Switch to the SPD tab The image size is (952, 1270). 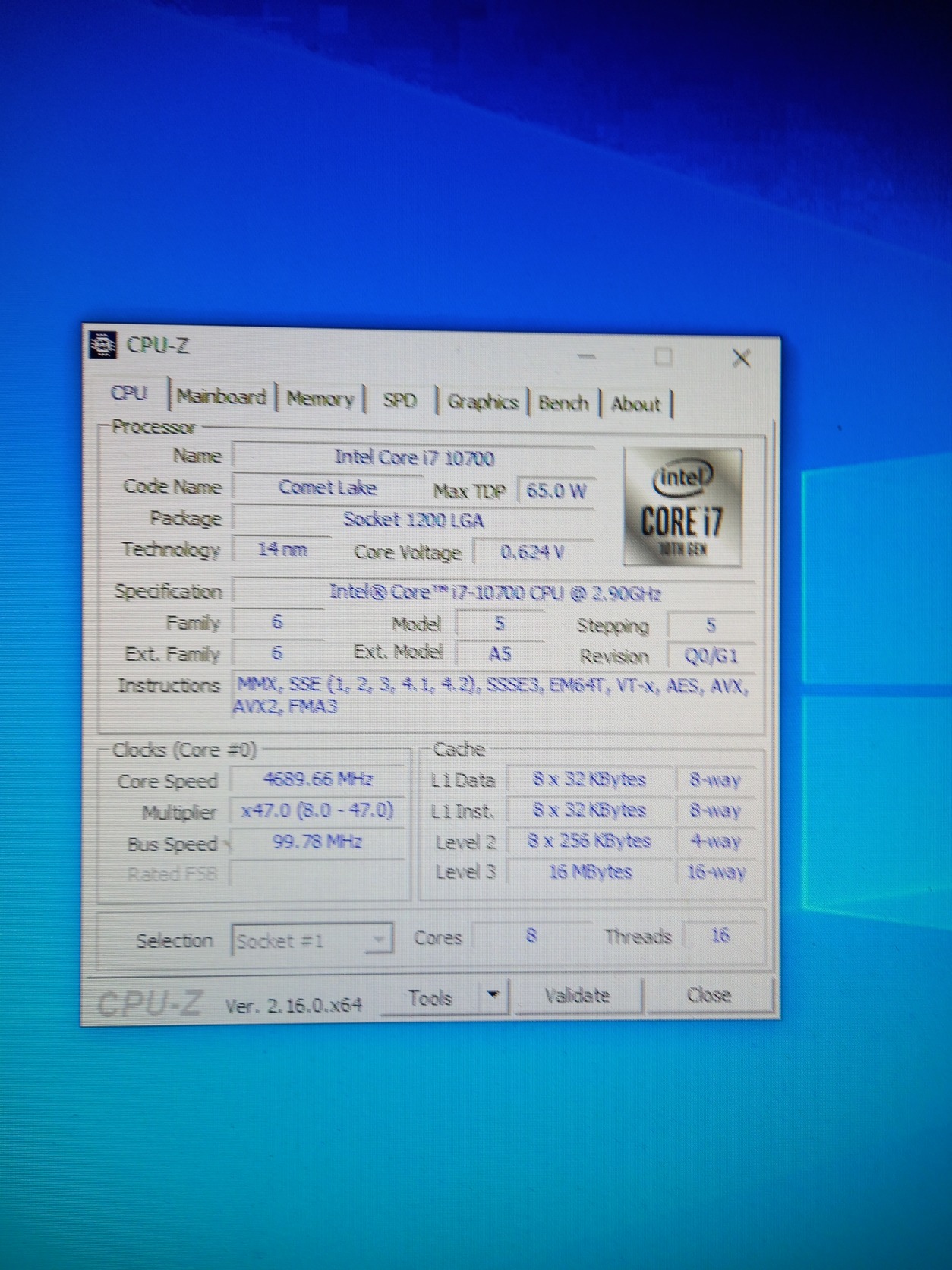click(x=400, y=400)
